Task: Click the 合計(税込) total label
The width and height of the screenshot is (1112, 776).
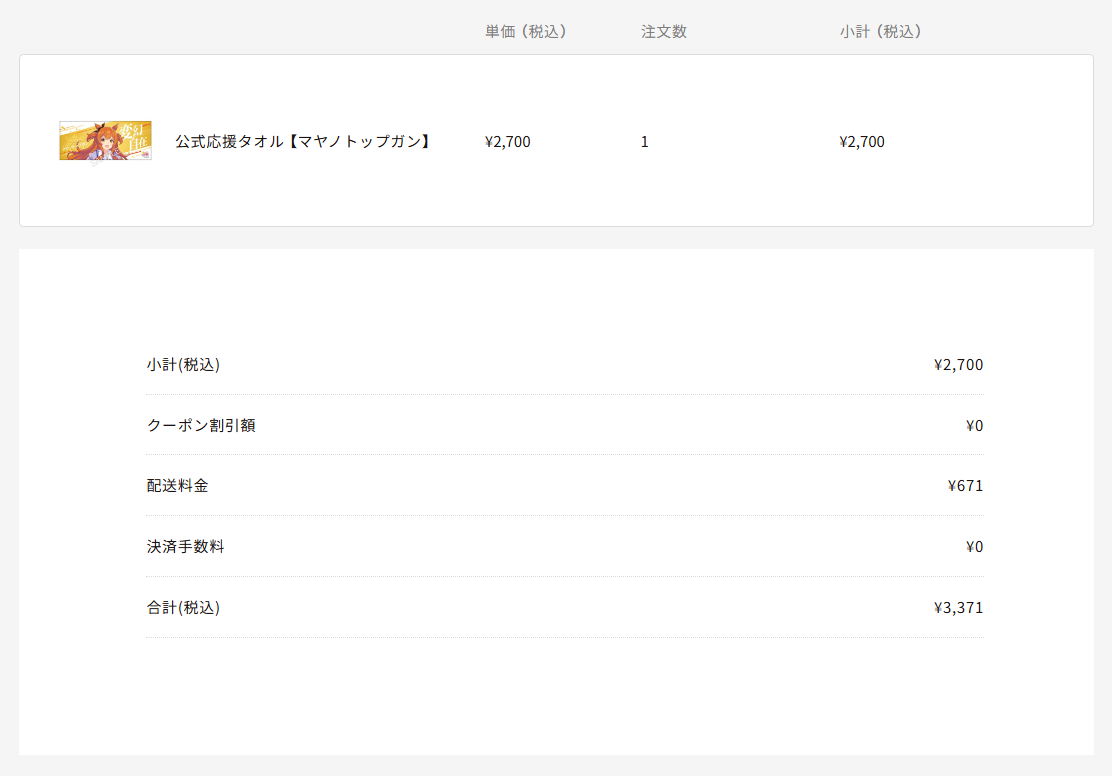Action: [183, 608]
